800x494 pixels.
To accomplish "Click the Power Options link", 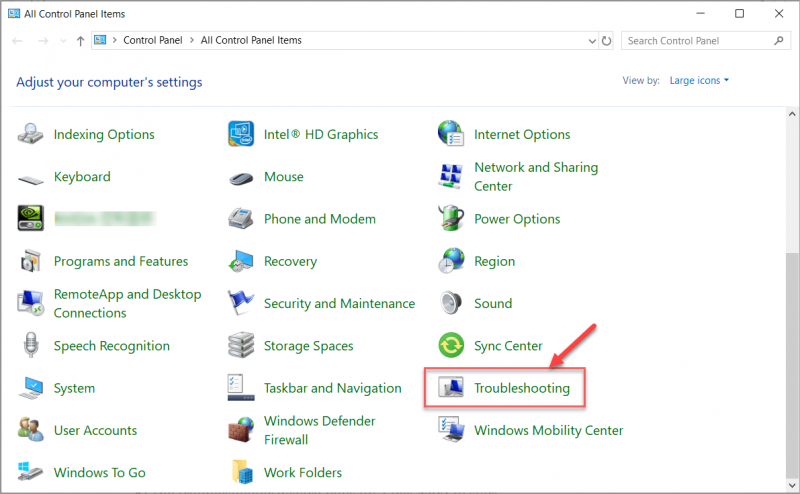I will pyautogui.click(x=517, y=219).
